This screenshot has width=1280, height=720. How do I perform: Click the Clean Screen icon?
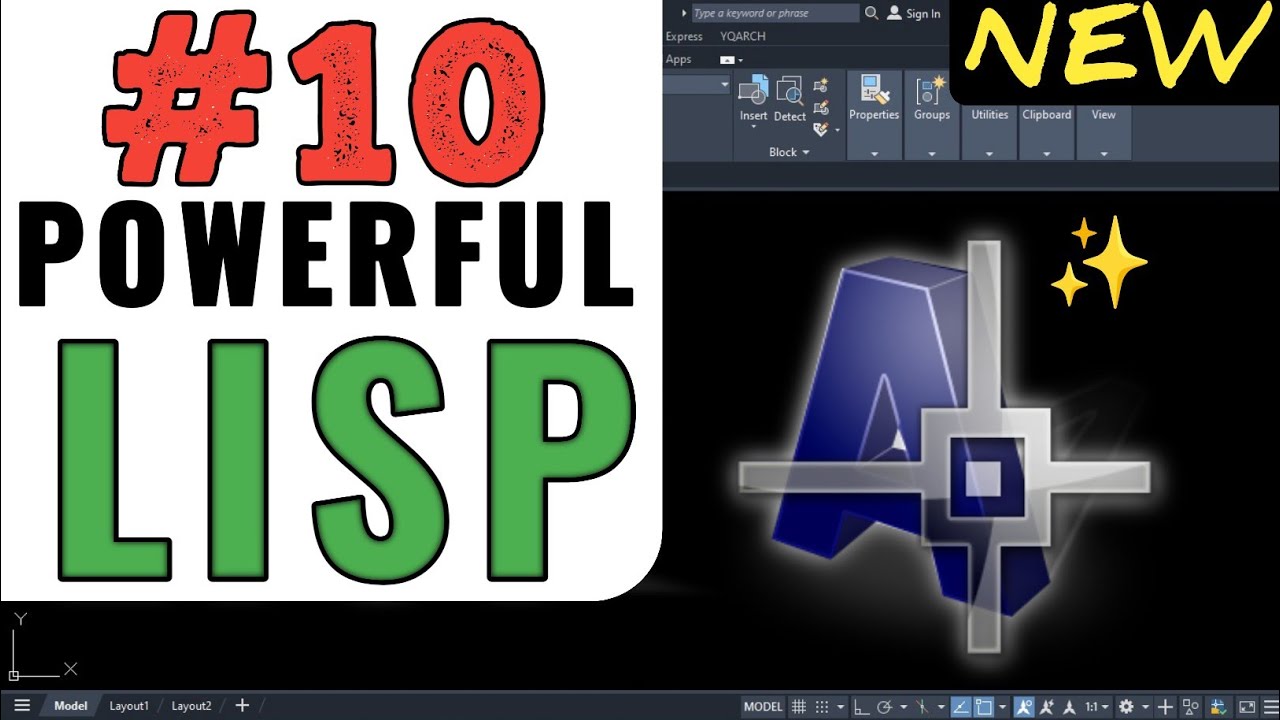click(x=1246, y=706)
